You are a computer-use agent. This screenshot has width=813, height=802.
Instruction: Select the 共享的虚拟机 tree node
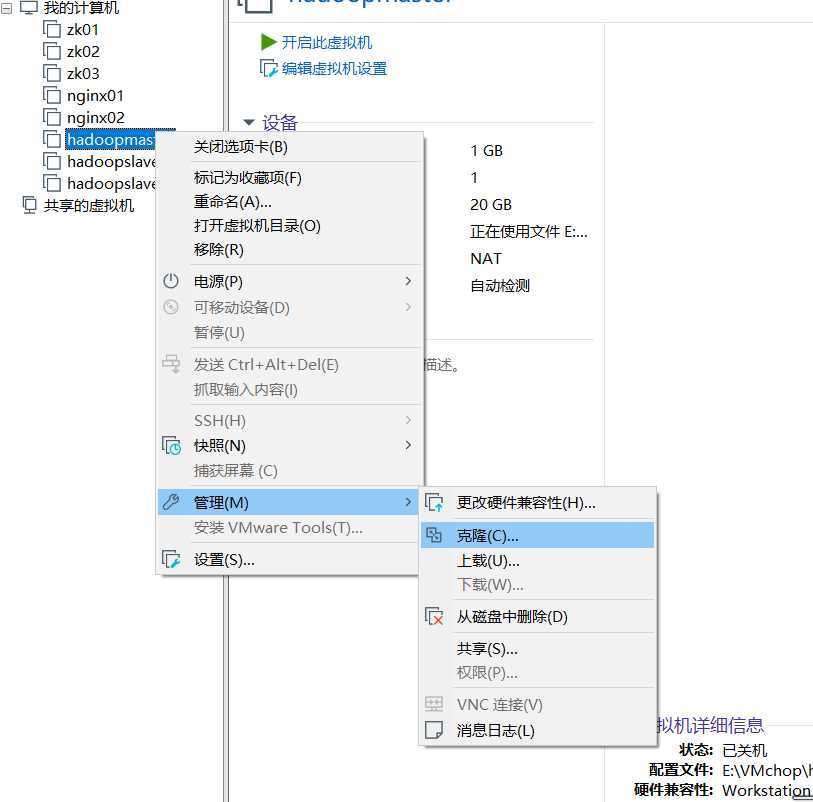(x=89, y=206)
